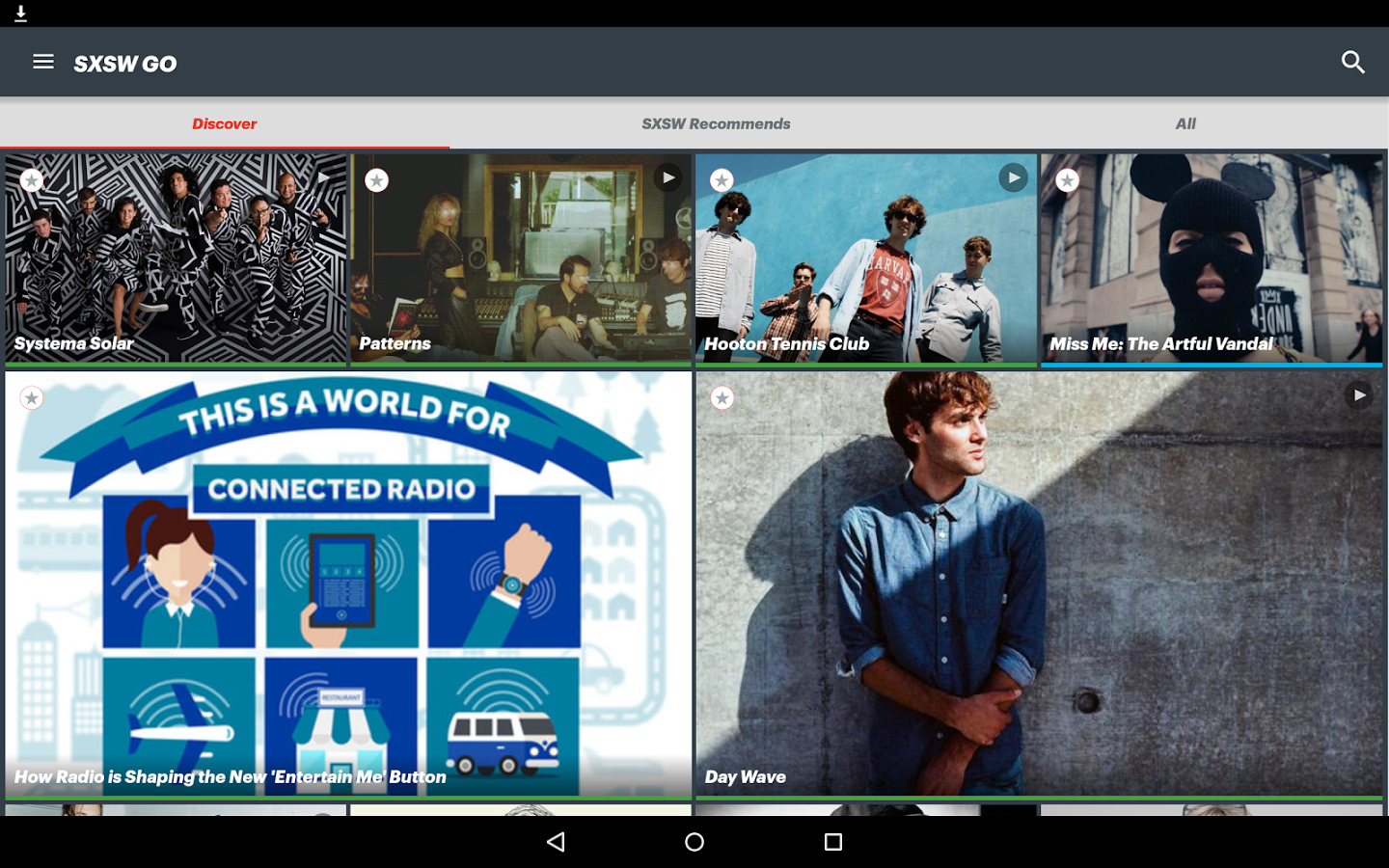This screenshot has width=1389, height=868.
Task: Play the Systema Solar preview
Action: [323, 177]
